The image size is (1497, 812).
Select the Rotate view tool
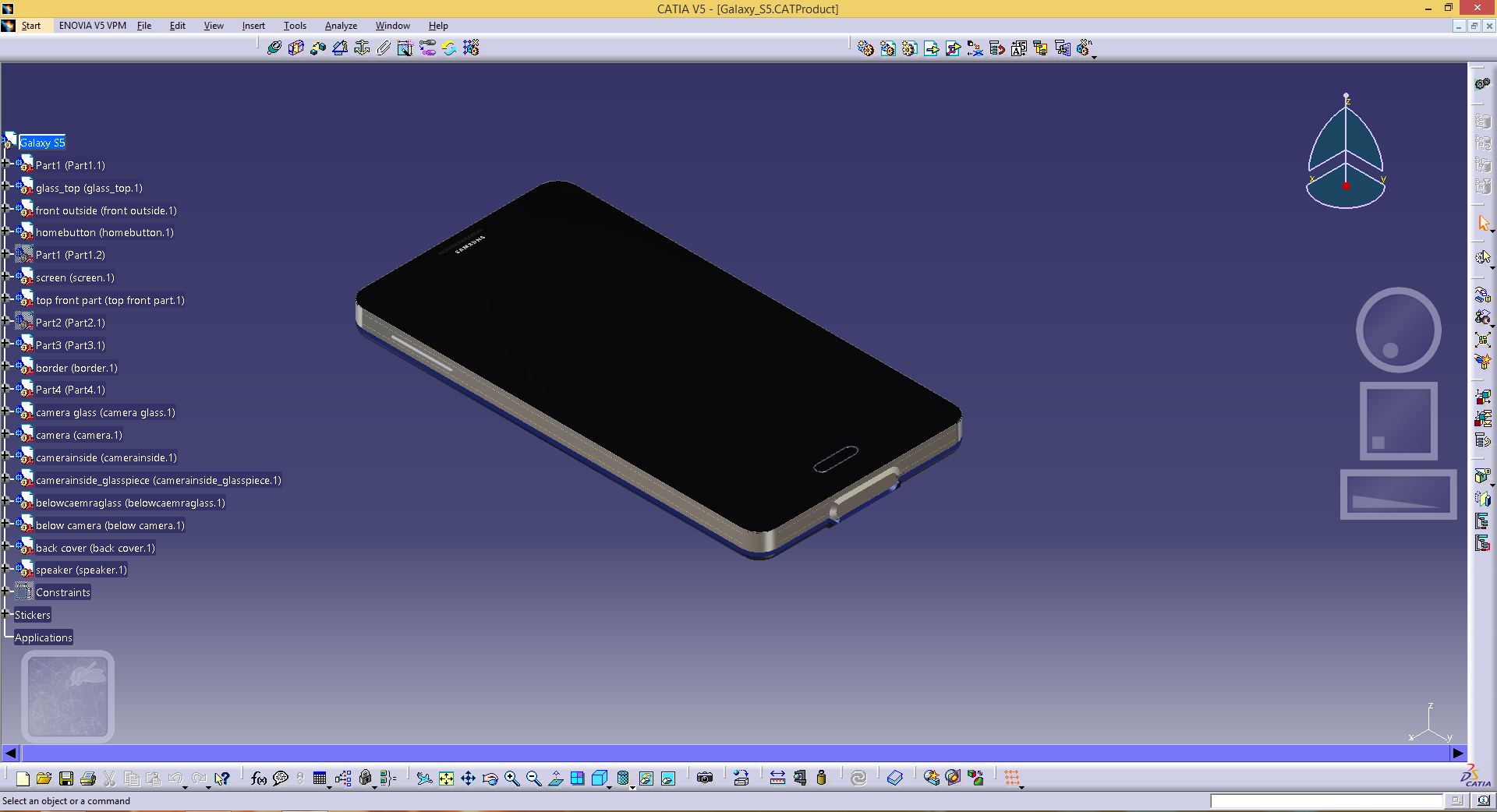(x=490, y=778)
